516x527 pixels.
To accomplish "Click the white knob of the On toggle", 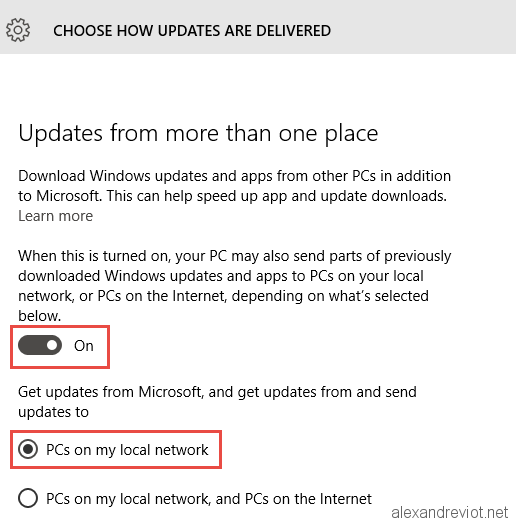I will click(52, 345).
